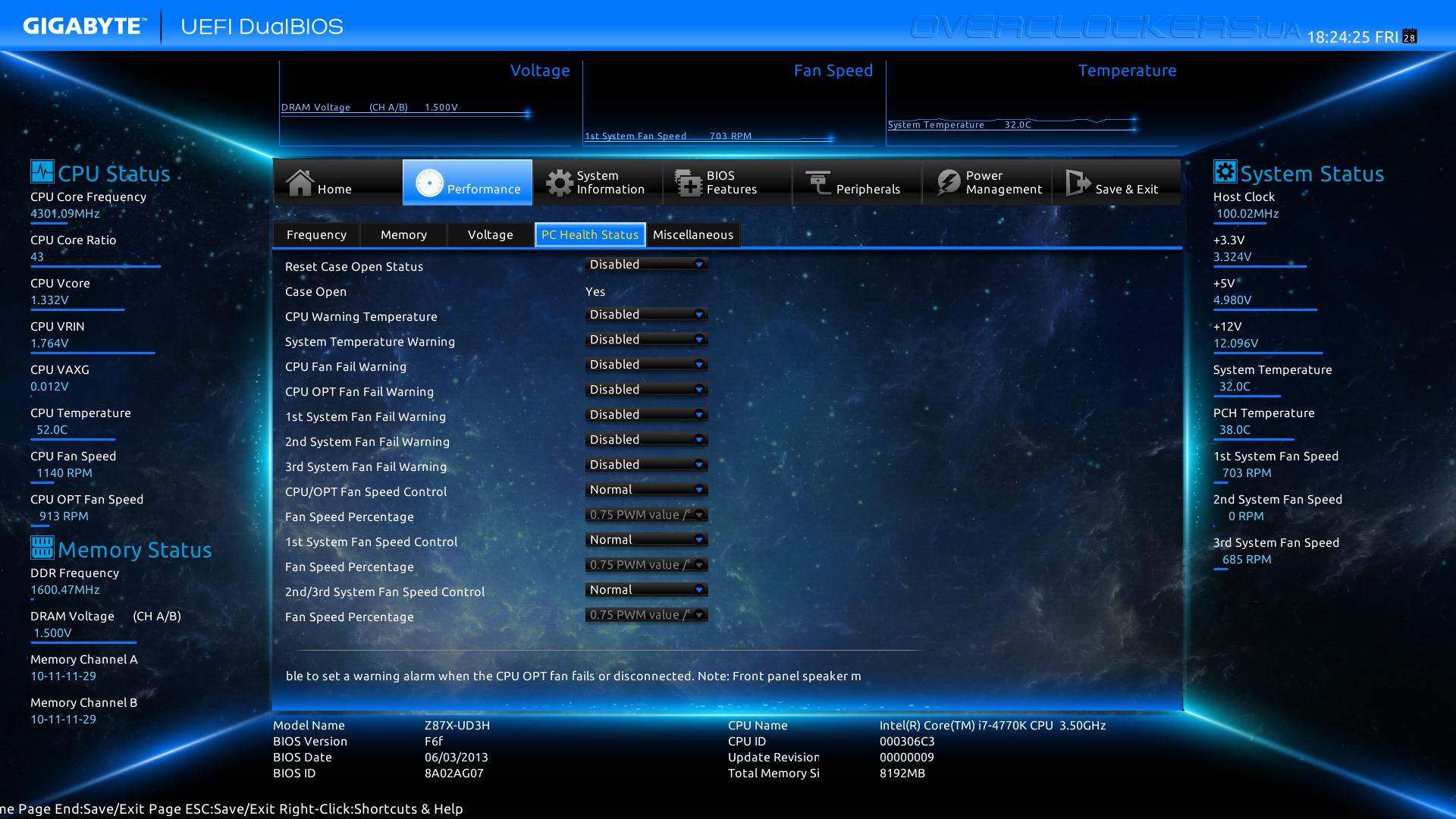
Task: Open CPU/OPT Fan Speed Control dropdown
Action: [647, 490]
